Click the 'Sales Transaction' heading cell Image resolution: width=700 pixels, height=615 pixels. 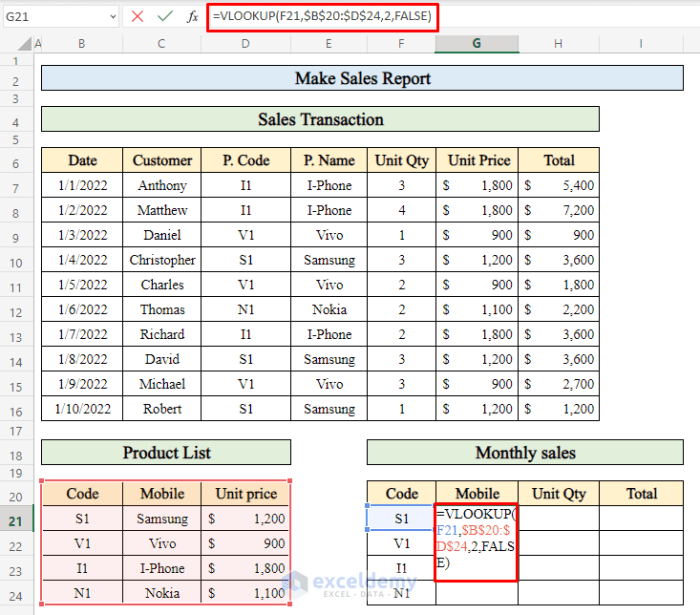click(321, 119)
